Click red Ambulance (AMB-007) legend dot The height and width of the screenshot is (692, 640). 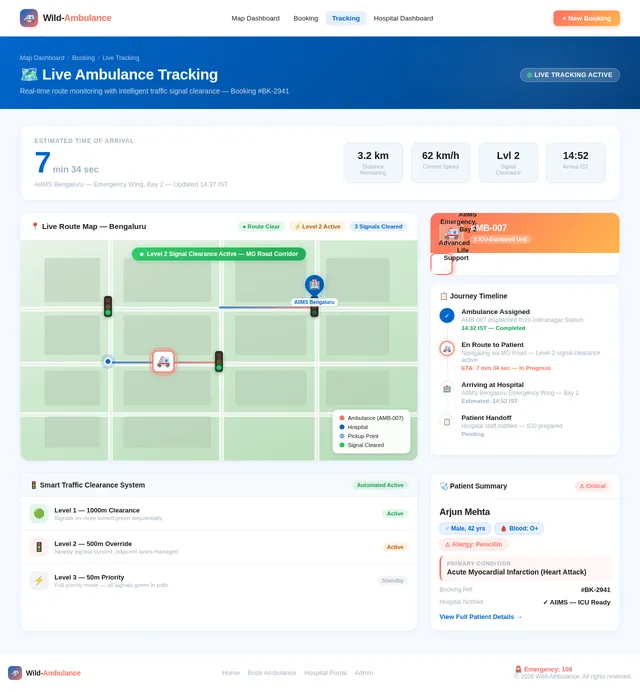point(342,418)
